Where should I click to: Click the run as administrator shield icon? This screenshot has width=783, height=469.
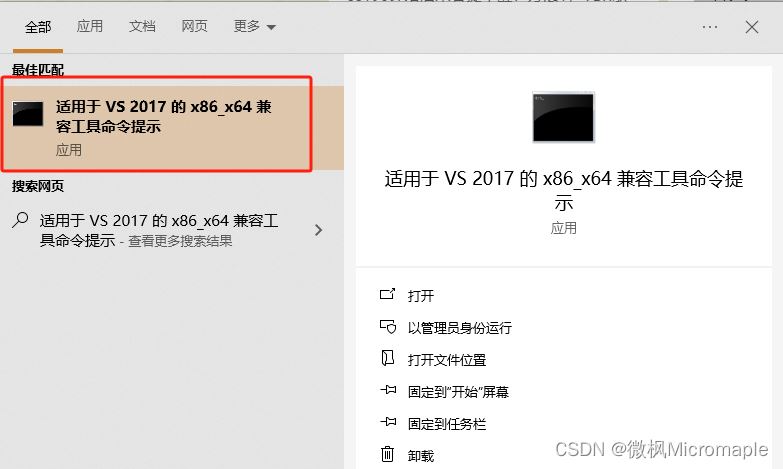pyautogui.click(x=388, y=327)
